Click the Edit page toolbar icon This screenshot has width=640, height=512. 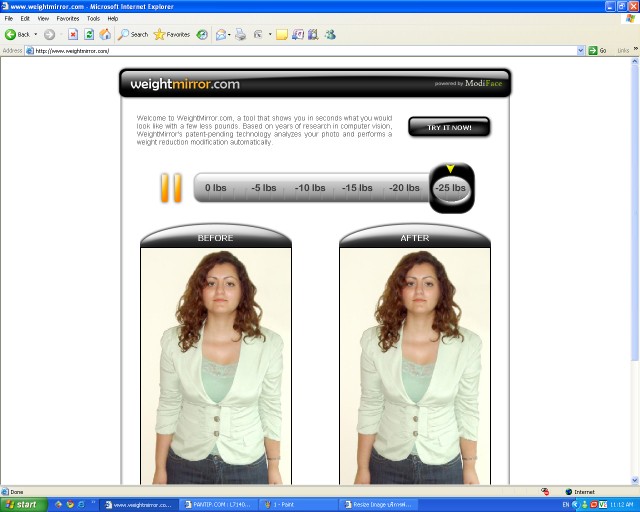coord(258,35)
